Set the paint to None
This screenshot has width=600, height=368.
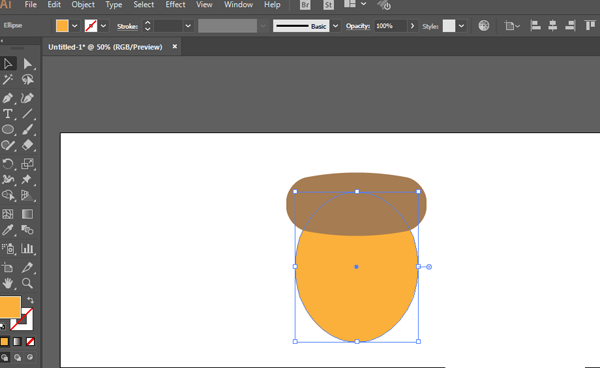[30, 341]
